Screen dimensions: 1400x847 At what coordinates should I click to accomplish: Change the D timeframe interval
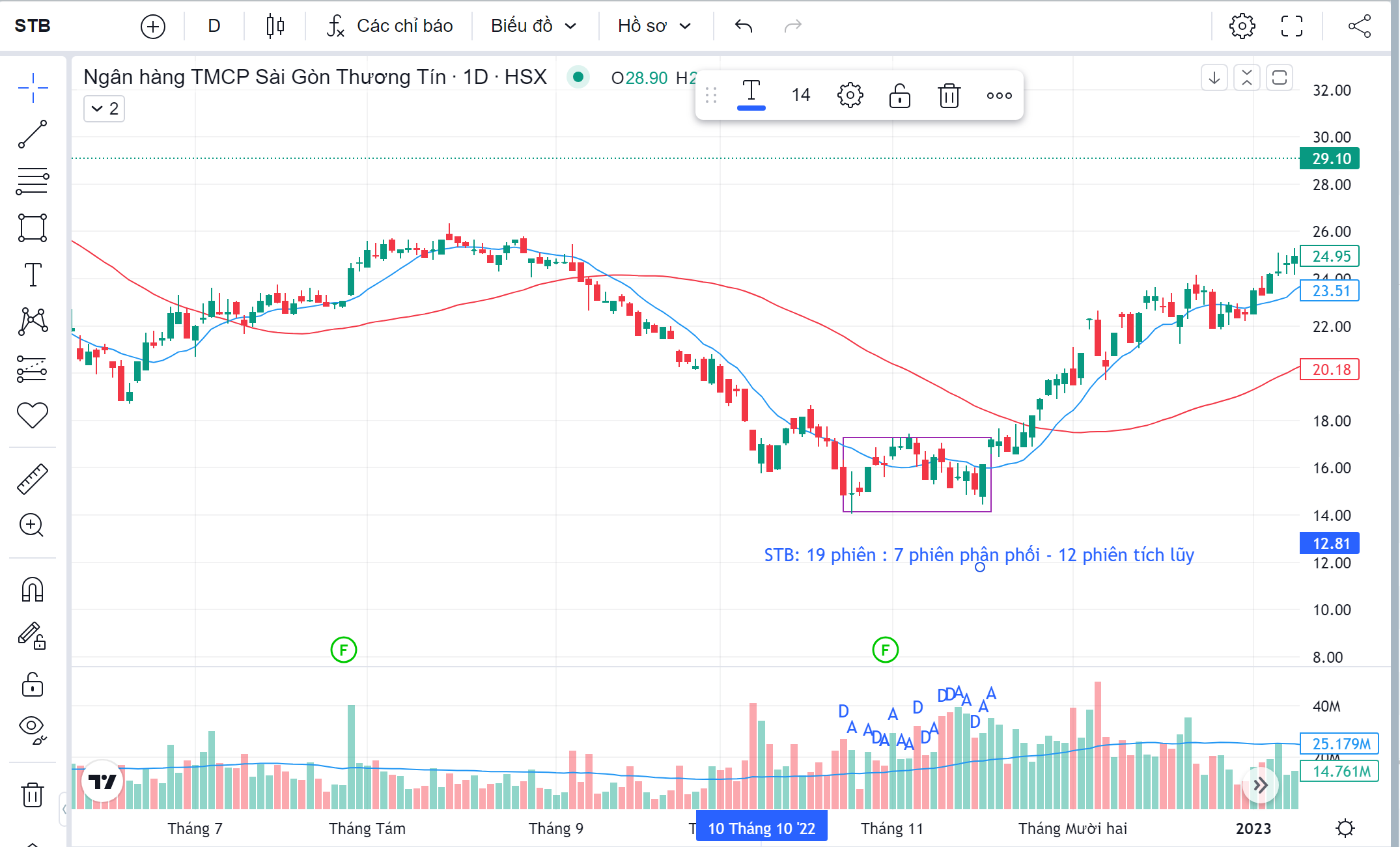(214, 26)
